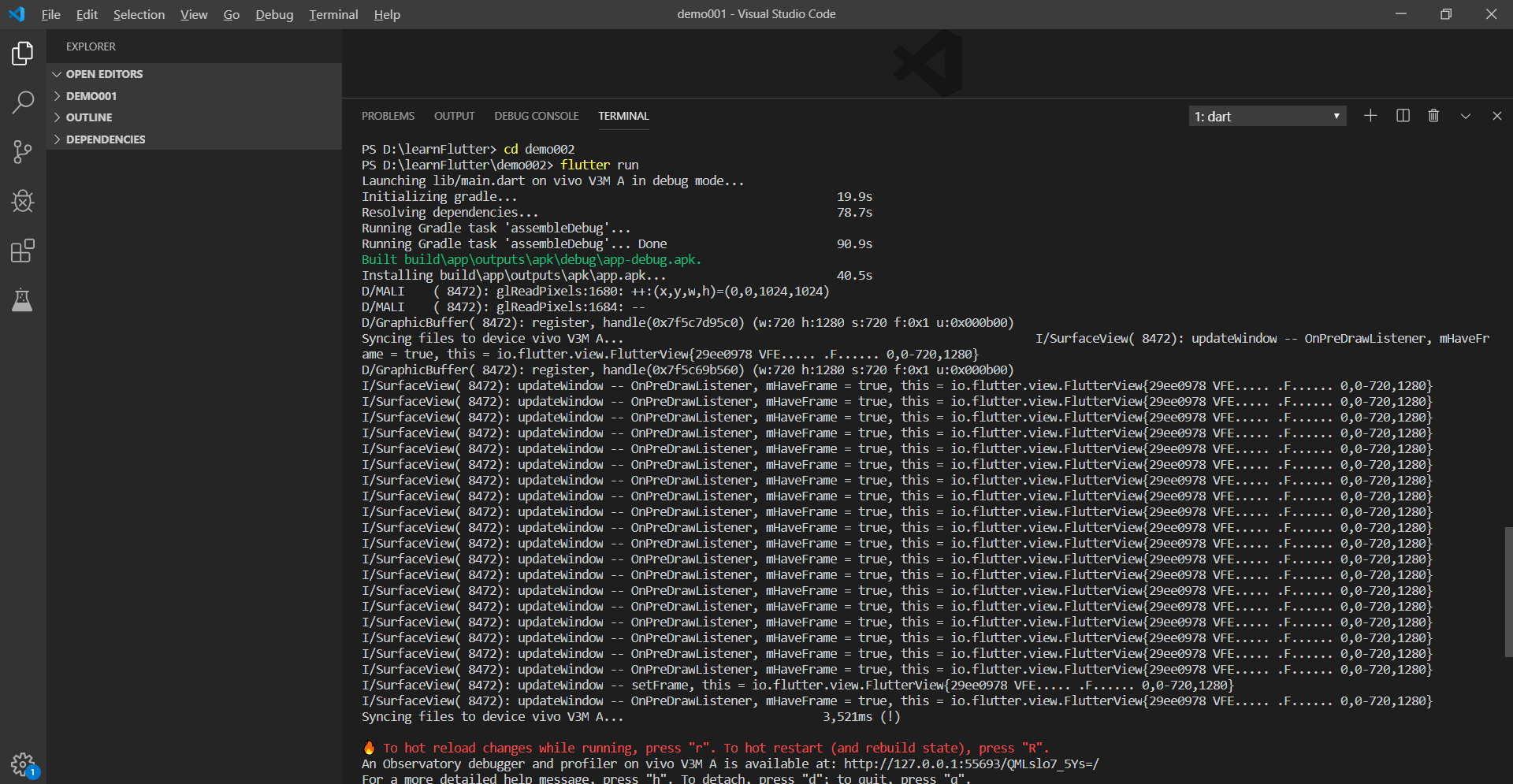
Task: Open the Source Control view
Action: [x=23, y=151]
